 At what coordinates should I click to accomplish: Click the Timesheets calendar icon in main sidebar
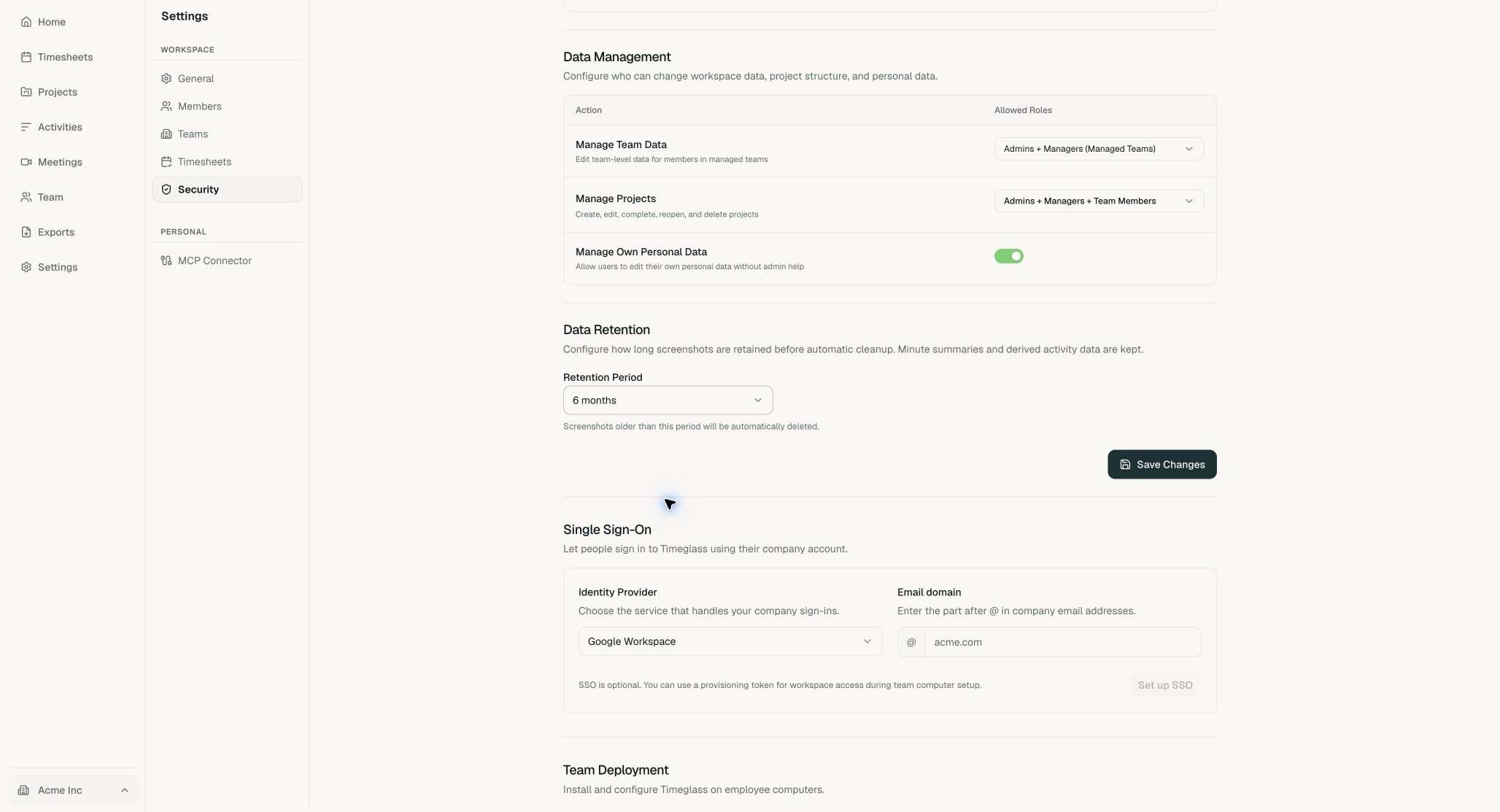point(26,57)
